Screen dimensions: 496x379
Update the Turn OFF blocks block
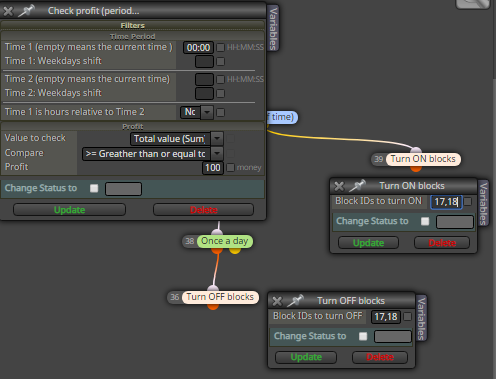[306, 357]
